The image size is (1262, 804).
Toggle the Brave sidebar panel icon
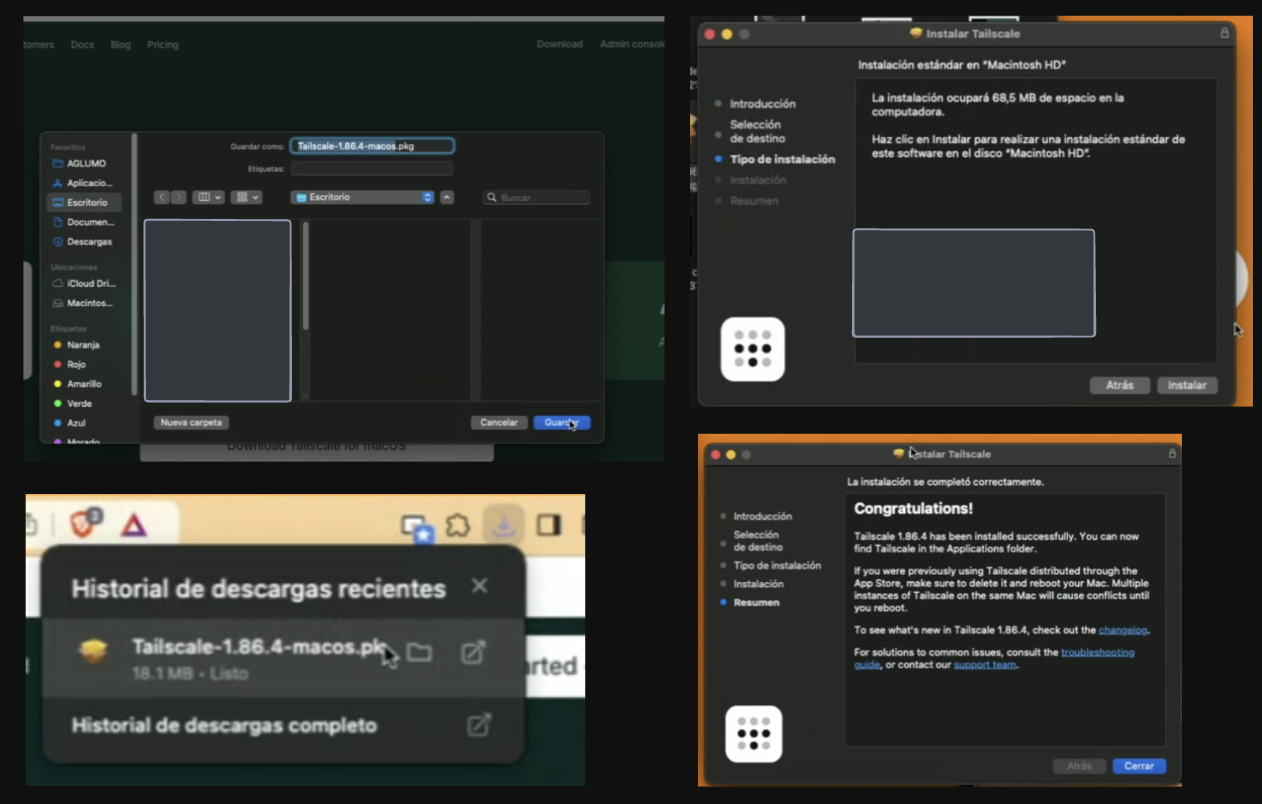coord(549,525)
